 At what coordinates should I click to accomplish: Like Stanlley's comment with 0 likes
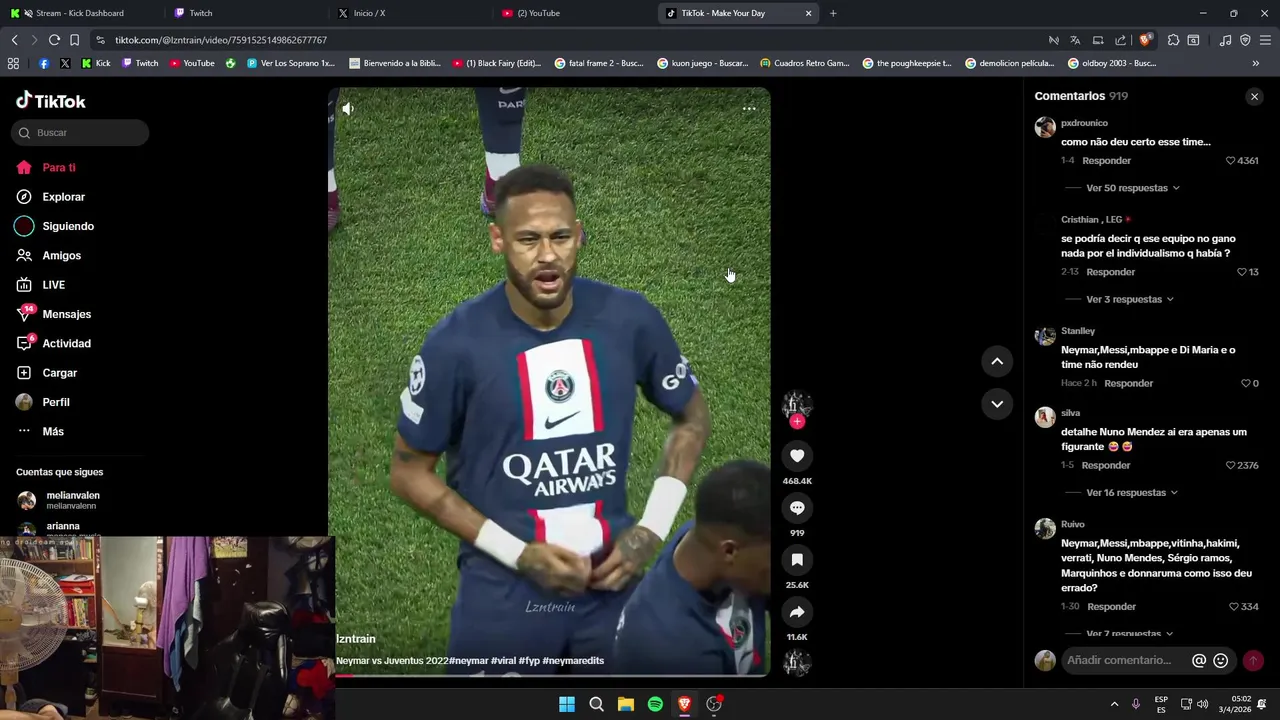click(x=1245, y=384)
